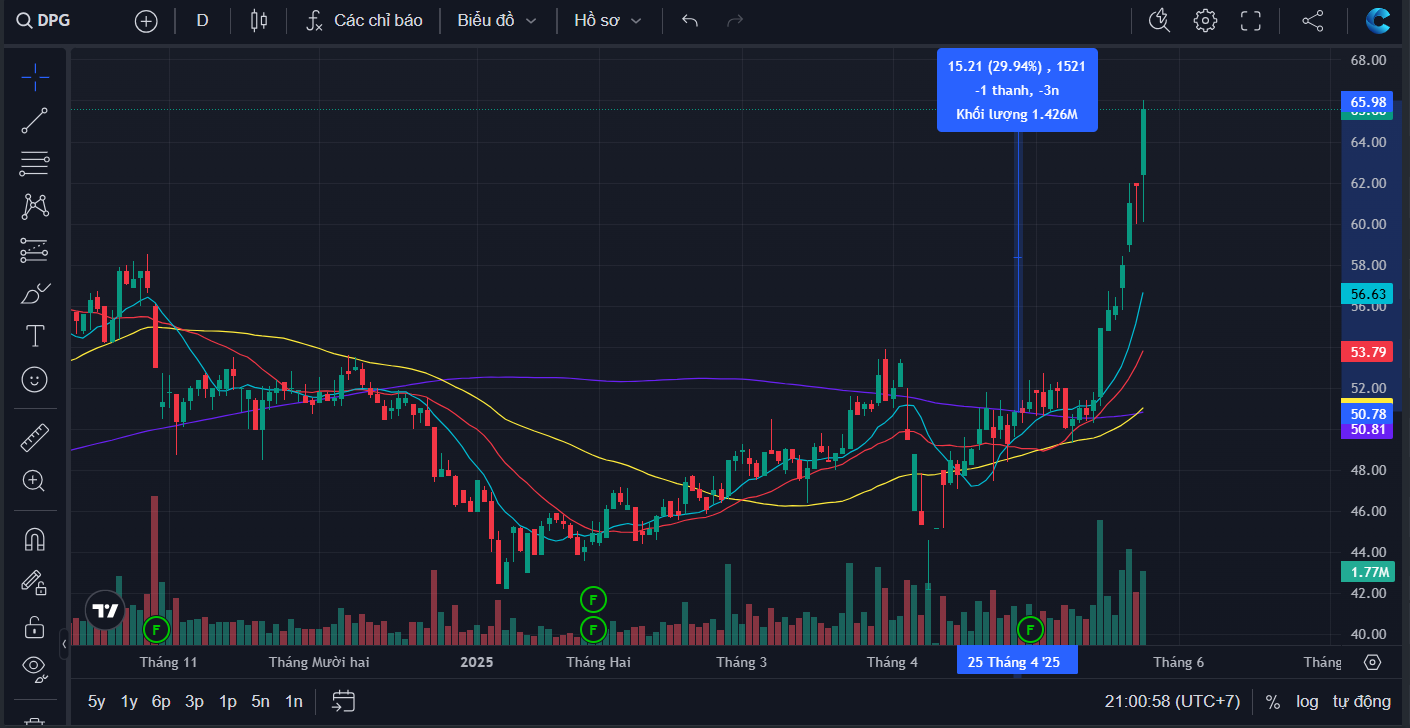Toggle lock all drawing tools

click(35, 626)
